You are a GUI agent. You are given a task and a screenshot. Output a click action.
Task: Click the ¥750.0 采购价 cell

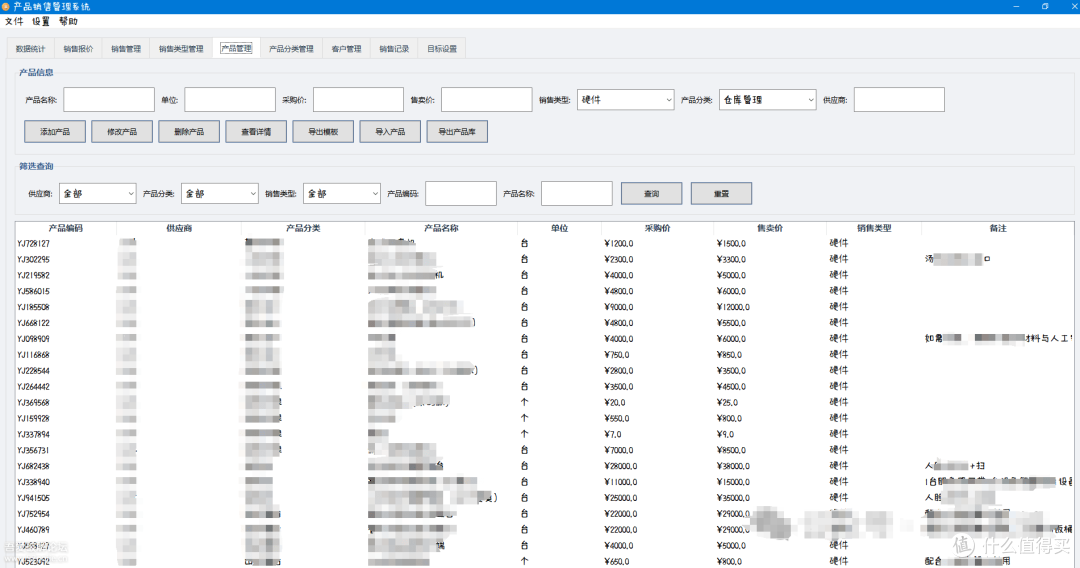(x=616, y=355)
